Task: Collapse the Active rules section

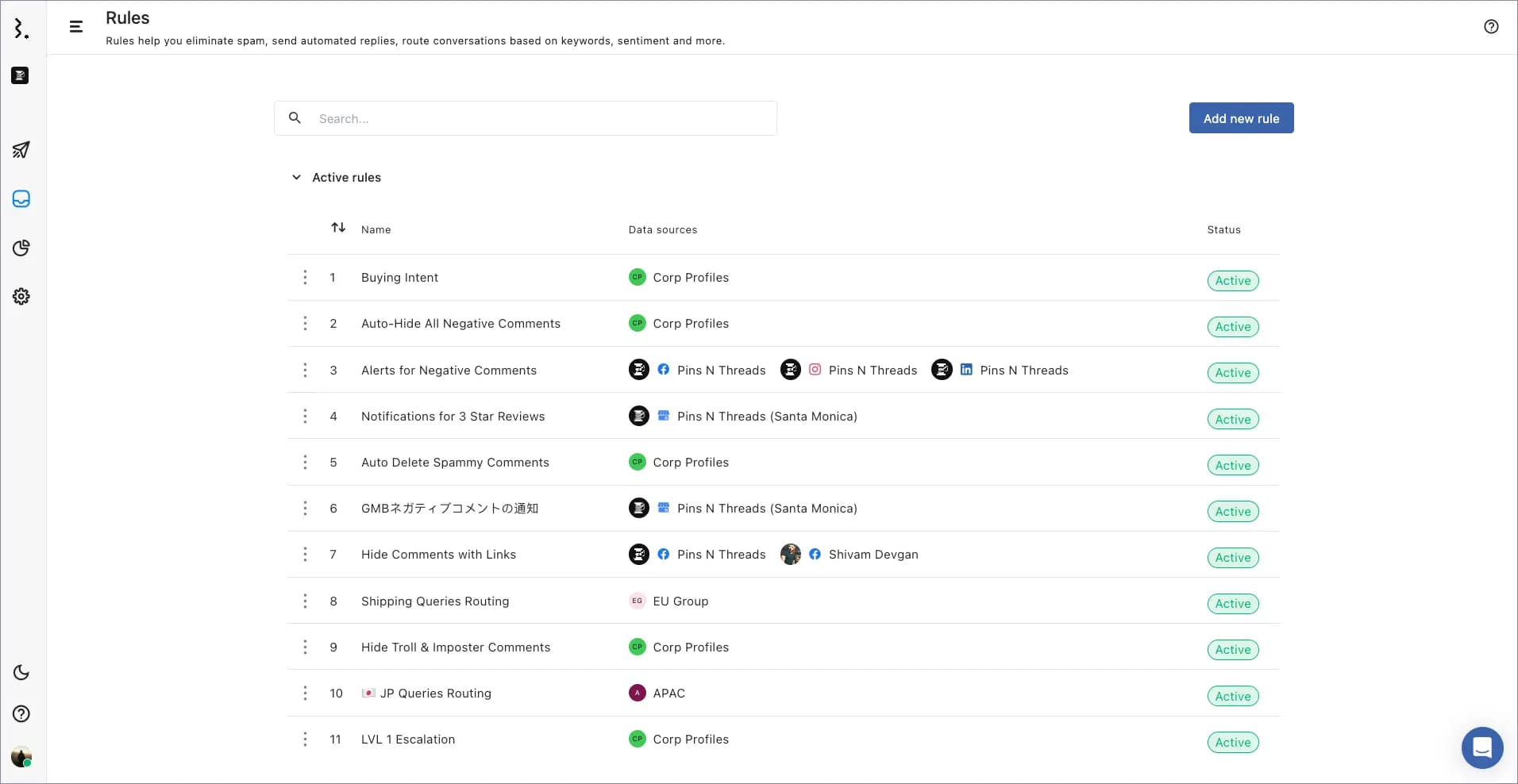Action: pos(296,178)
